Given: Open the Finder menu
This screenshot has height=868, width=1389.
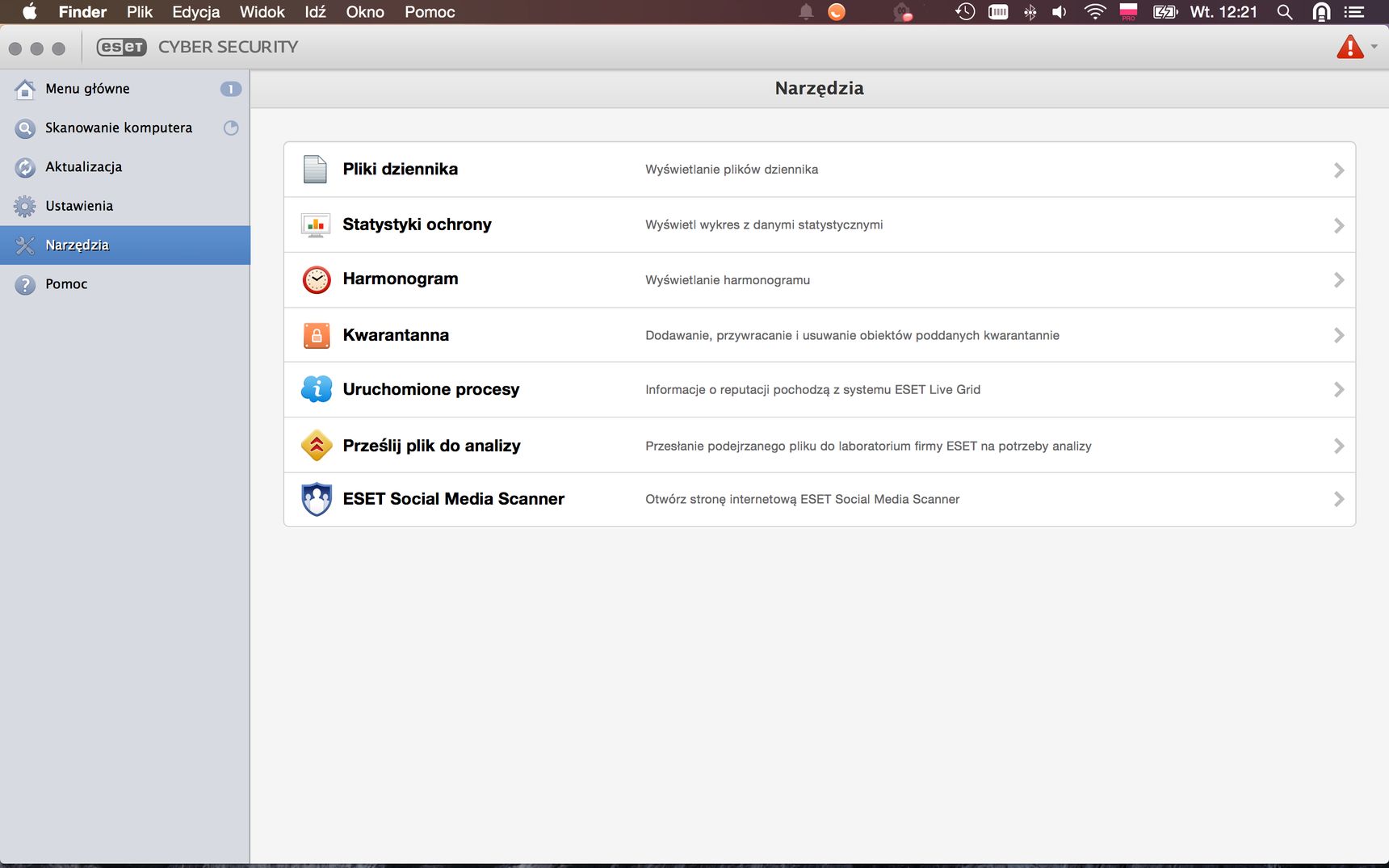Looking at the screenshot, I should (x=82, y=11).
